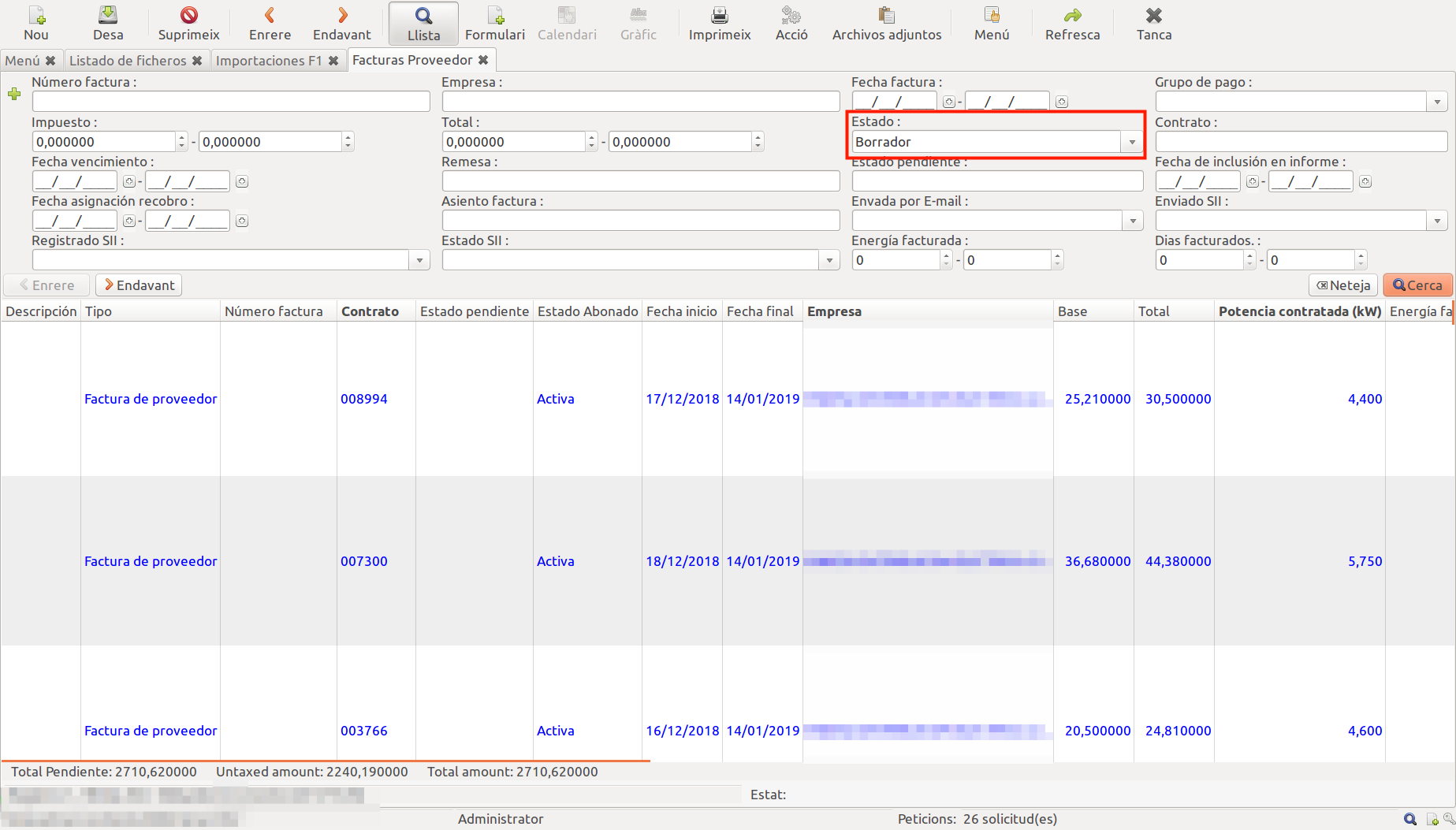This screenshot has width=1456, height=830.
Task: Click the Remesa input field
Action: coord(641,181)
